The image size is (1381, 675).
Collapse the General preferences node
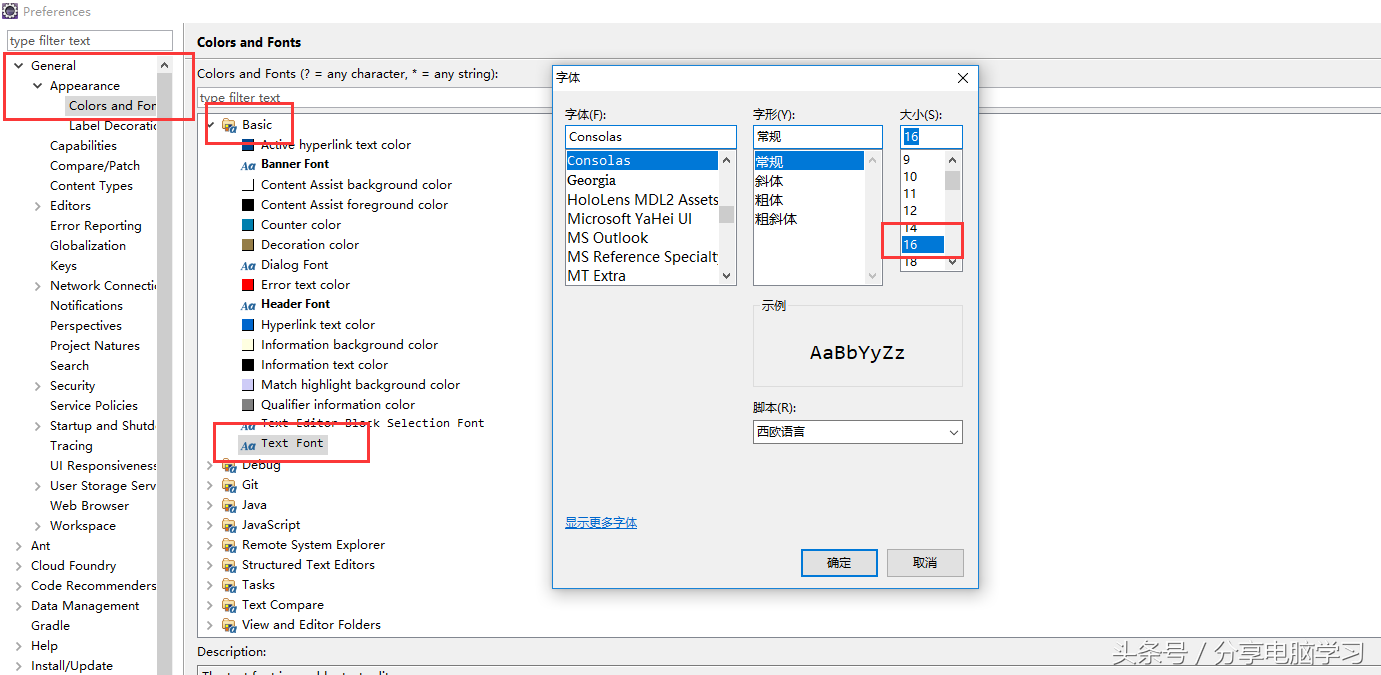pyautogui.click(x=18, y=66)
